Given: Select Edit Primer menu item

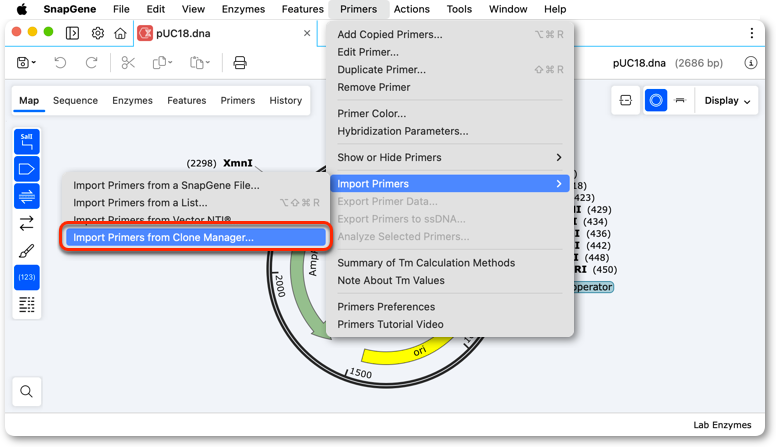Looking at the screenshot, I should (x=449, y=52).
